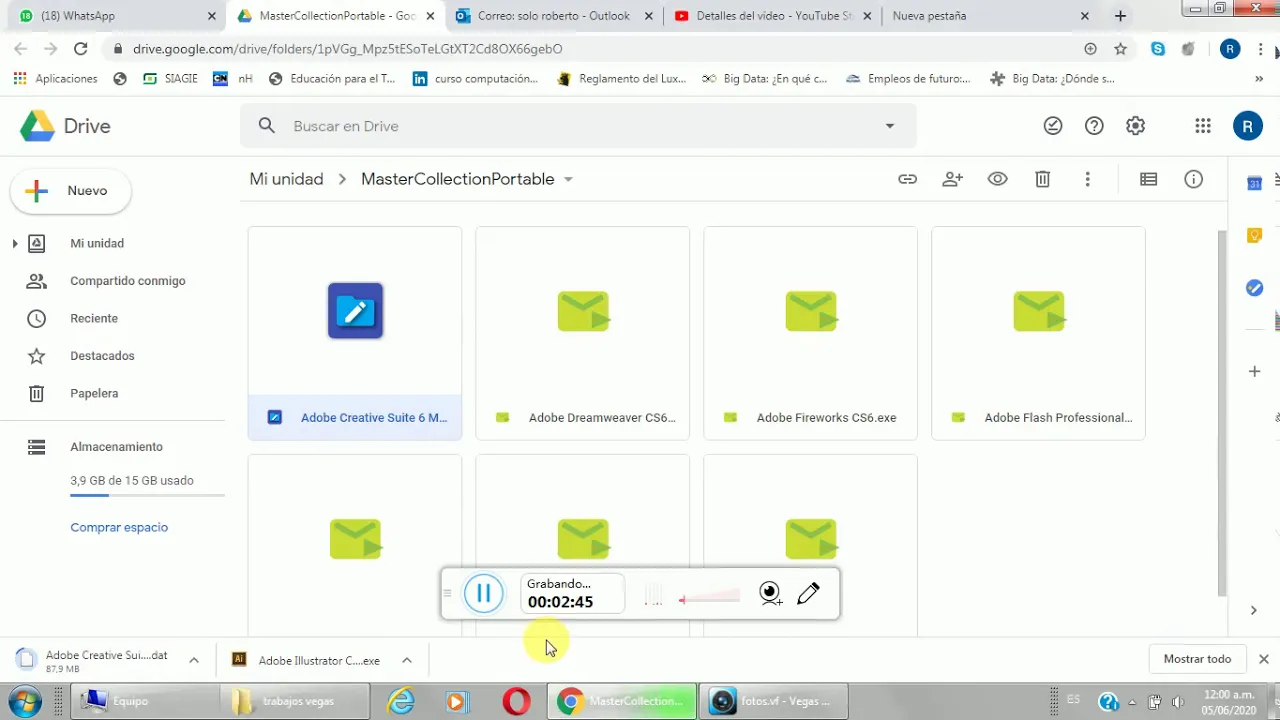Open the offline ready checkmark icon
1280x720 pixels.
click(1053, 126)
